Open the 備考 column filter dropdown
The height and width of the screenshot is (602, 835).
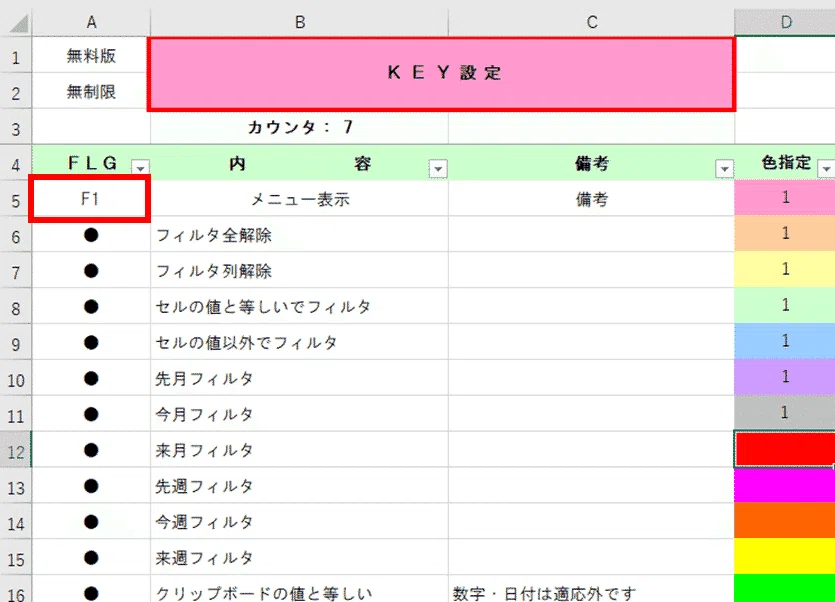(x=724, y=169)
